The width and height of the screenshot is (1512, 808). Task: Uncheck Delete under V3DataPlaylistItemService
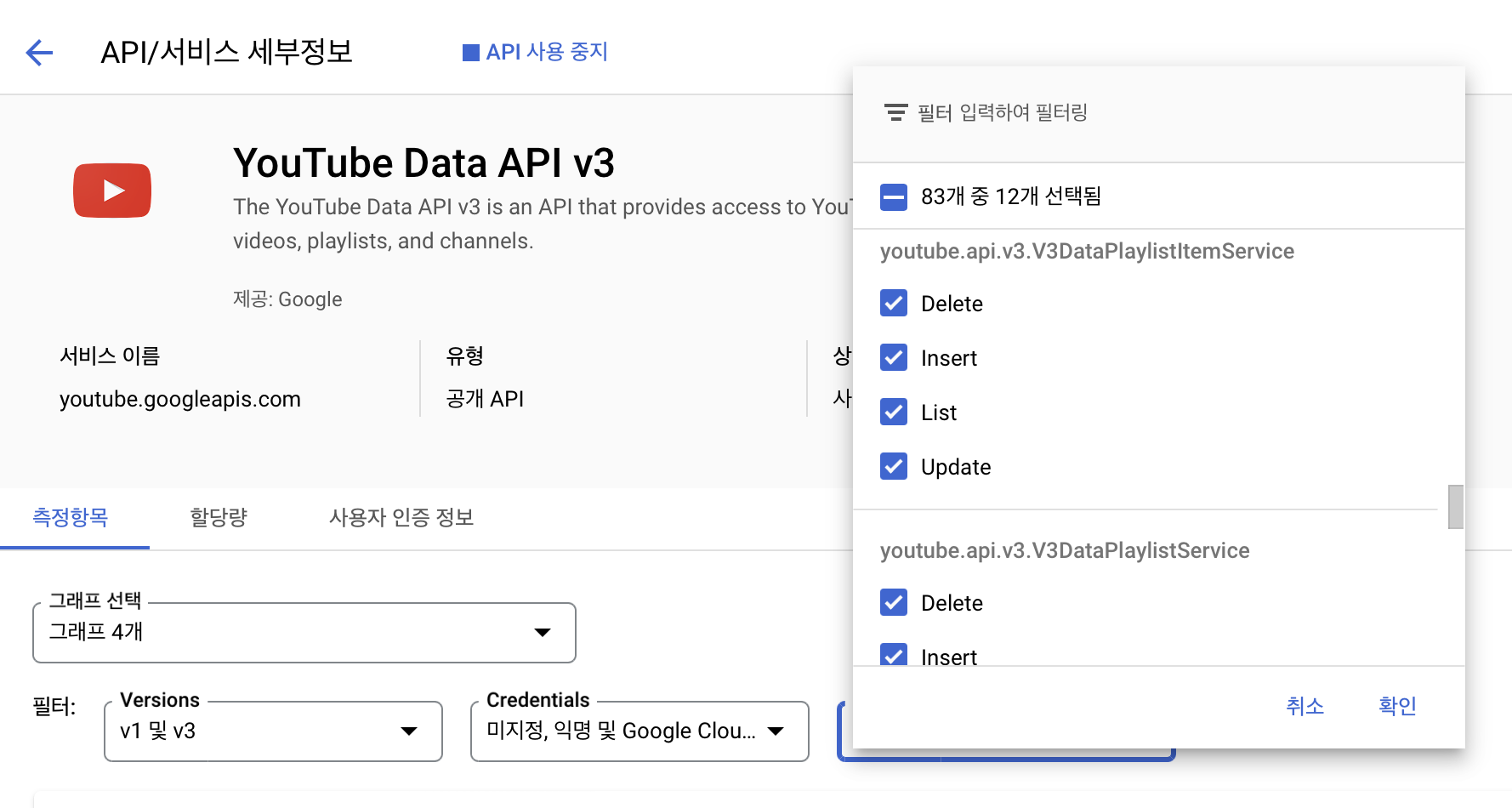coord(894,303)
